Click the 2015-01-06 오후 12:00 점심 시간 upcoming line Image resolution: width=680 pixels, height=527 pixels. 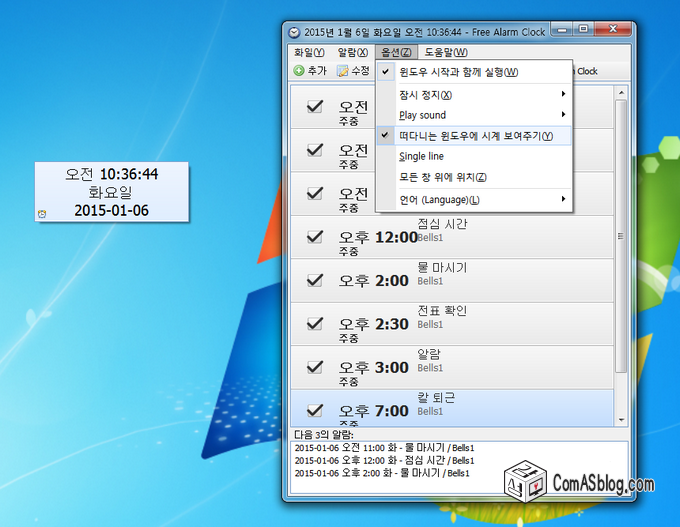pos(384,460)
